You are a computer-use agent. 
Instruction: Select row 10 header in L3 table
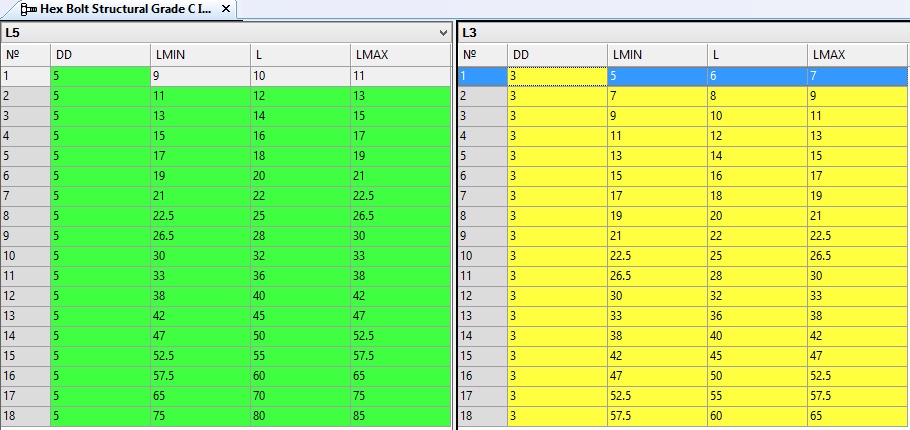[481, 255]
